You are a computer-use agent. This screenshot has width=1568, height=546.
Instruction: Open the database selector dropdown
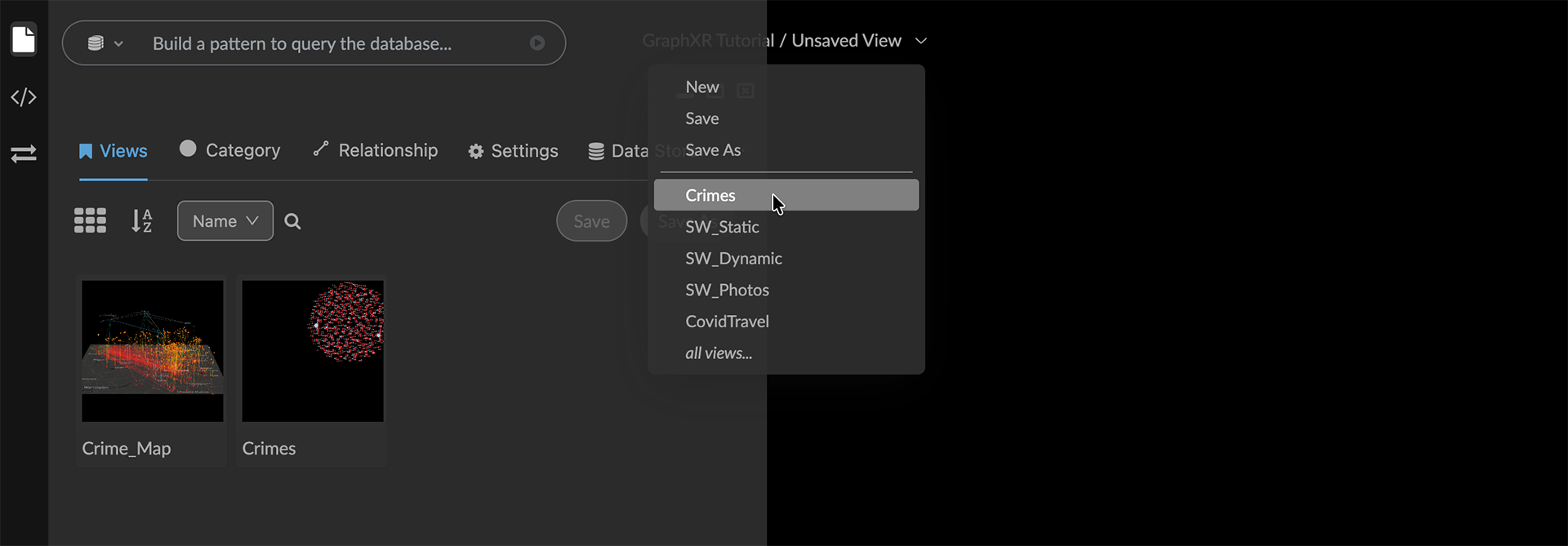(105, 43)
